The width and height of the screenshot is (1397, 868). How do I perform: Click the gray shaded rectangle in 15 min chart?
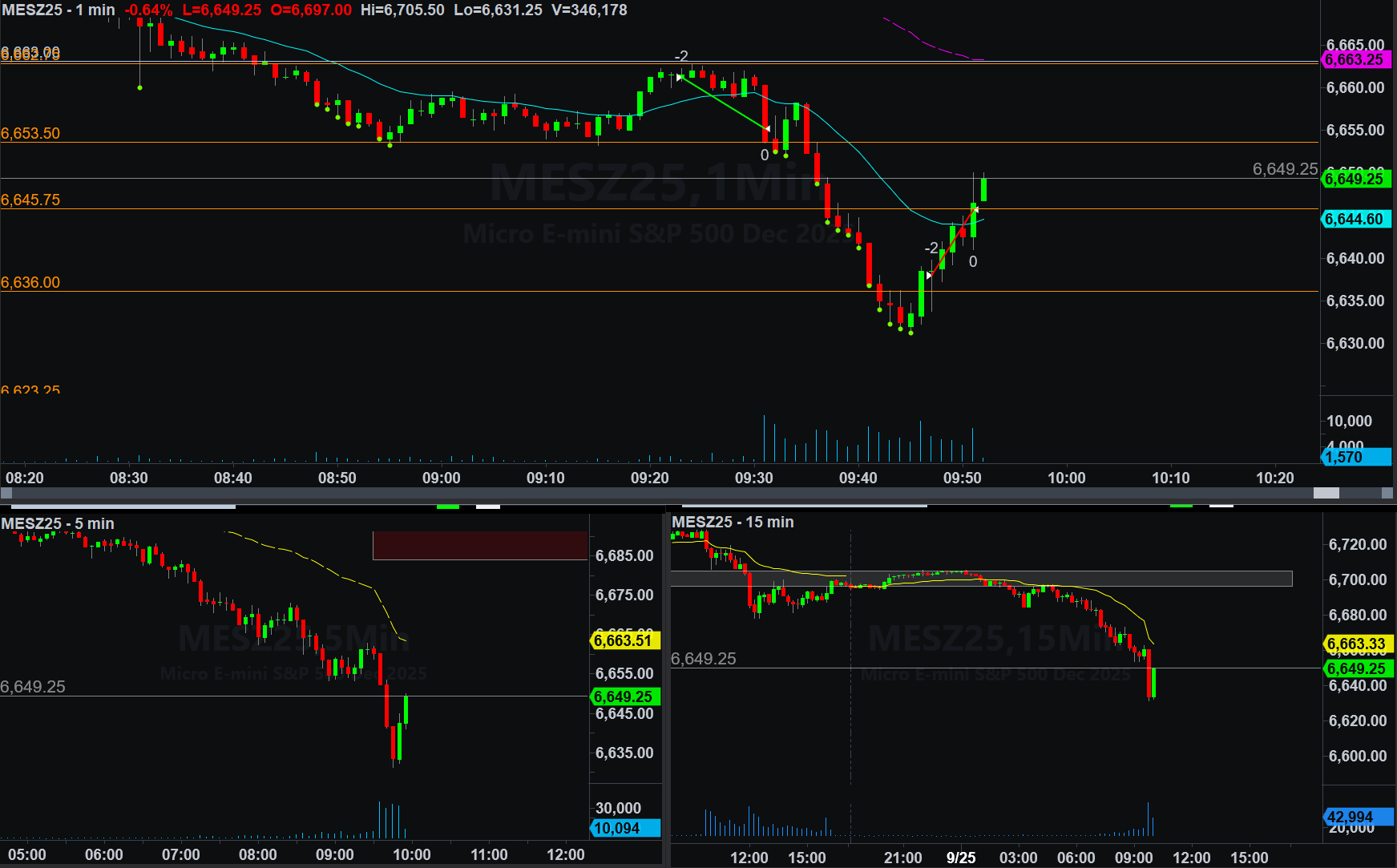tap(981, 579)
